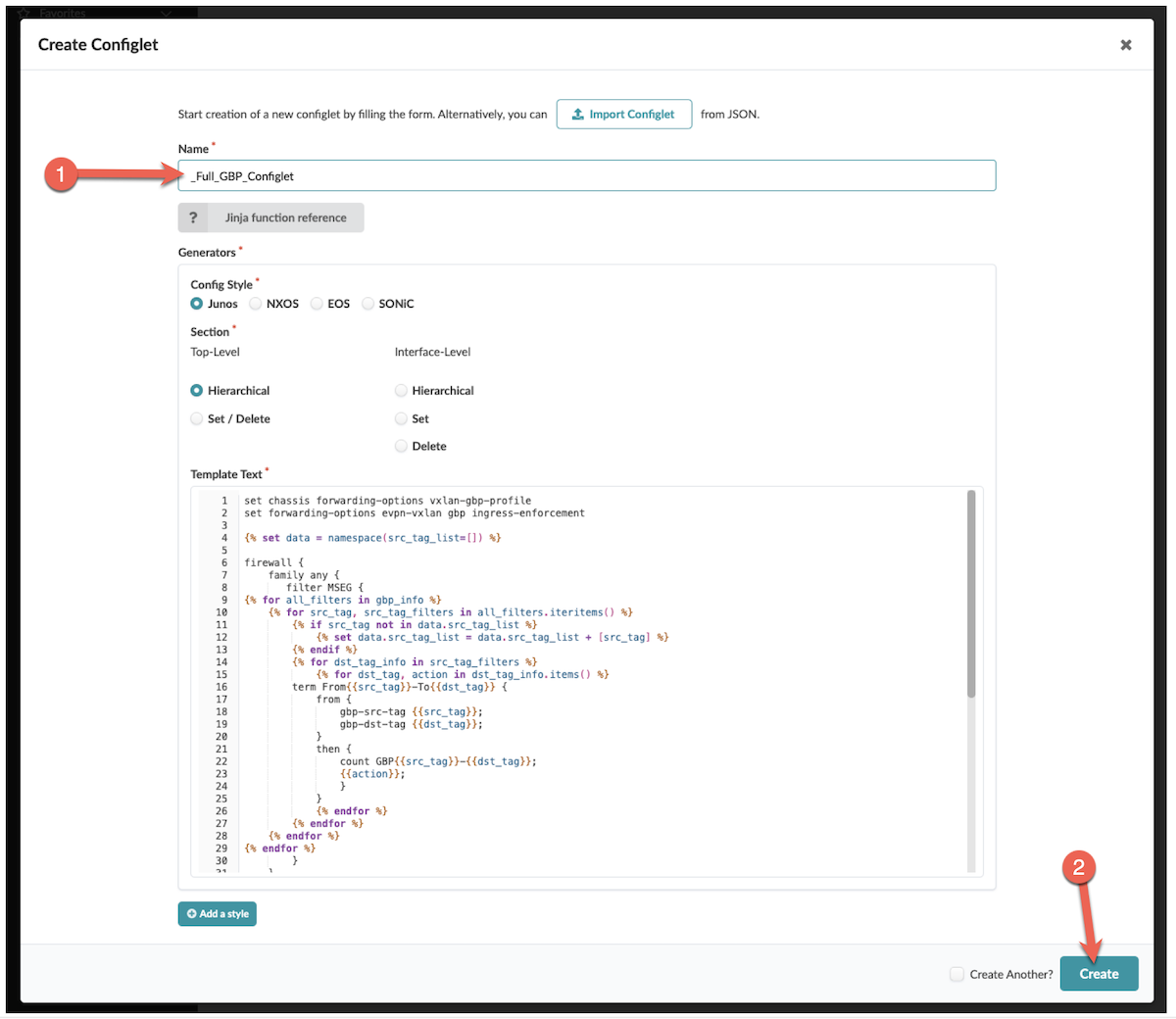Choose Top-Level Hierarchical section

pos(197,391)
